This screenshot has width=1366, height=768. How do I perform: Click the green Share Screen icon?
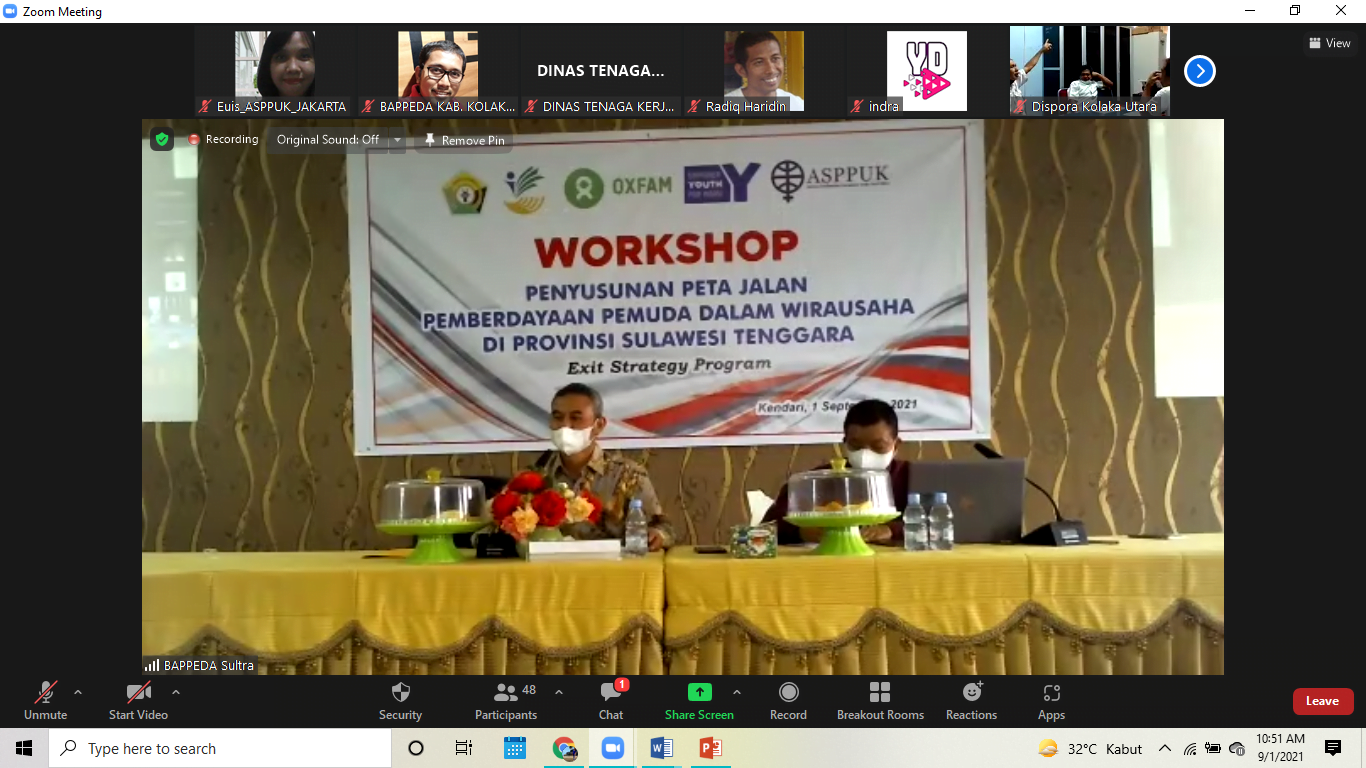pos(699,692)
